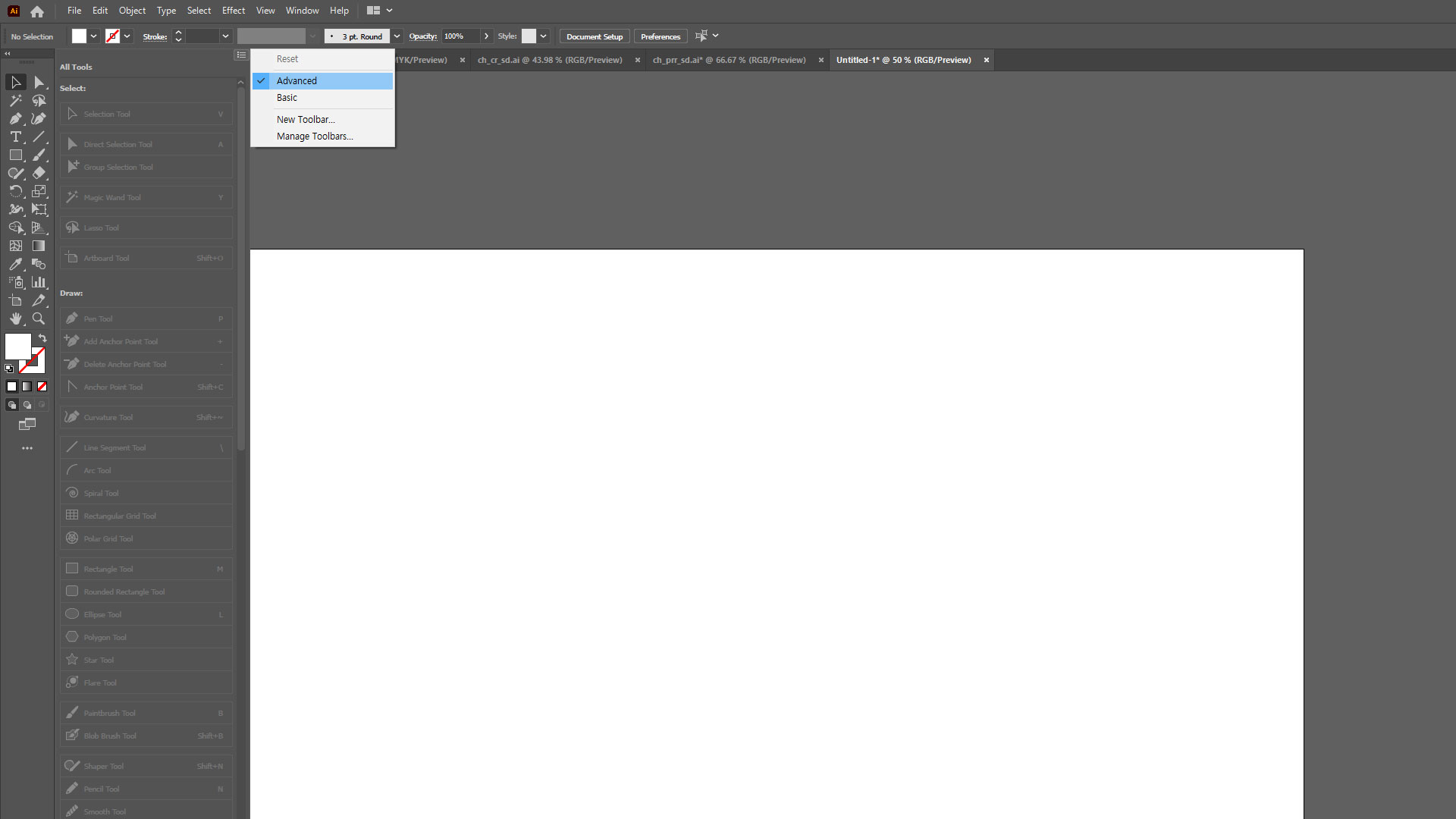
Task: Click the large white Fill color swatch
Action: [17, 346]
